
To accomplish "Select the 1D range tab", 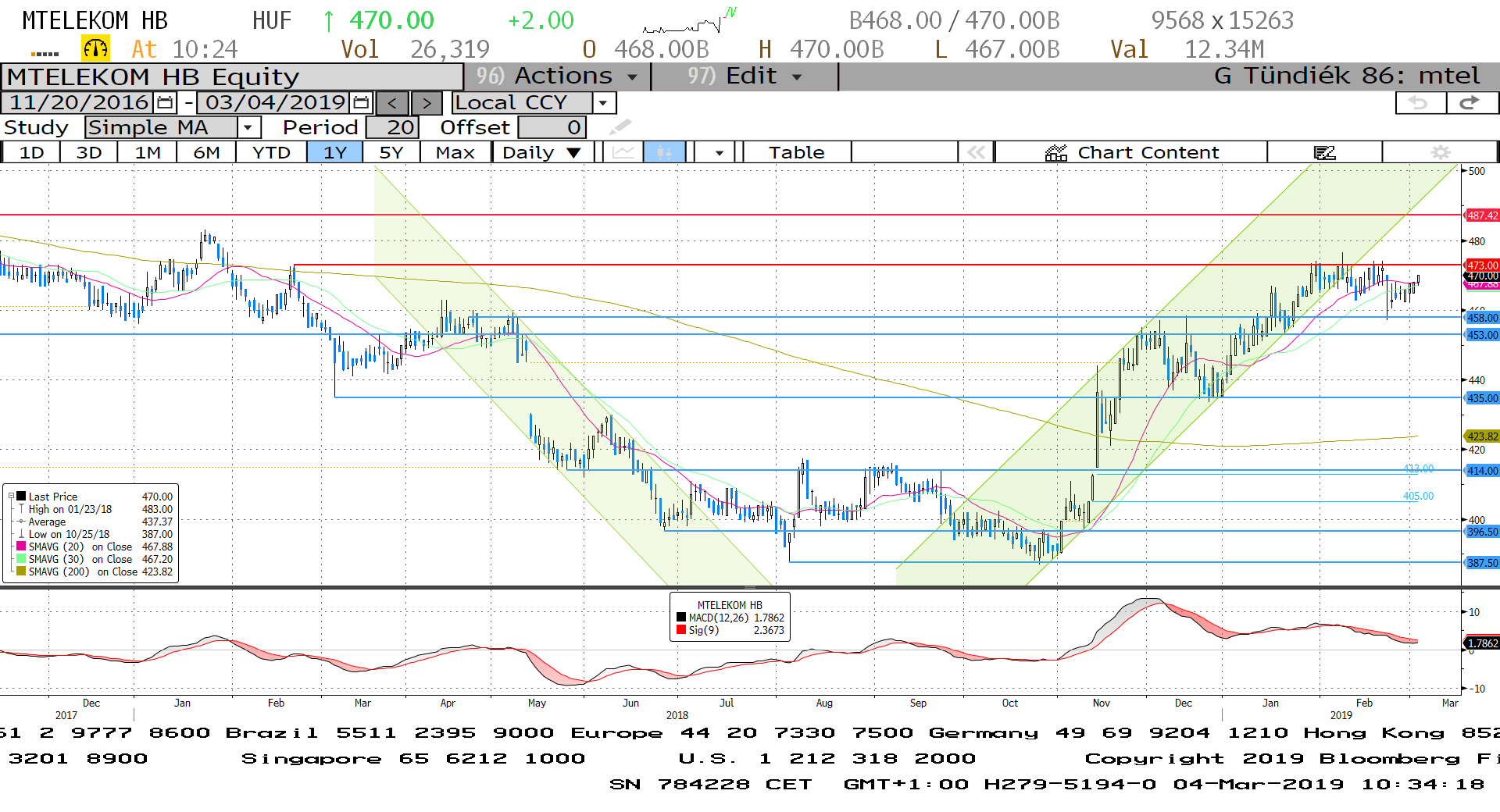I will tap(31, 152).
